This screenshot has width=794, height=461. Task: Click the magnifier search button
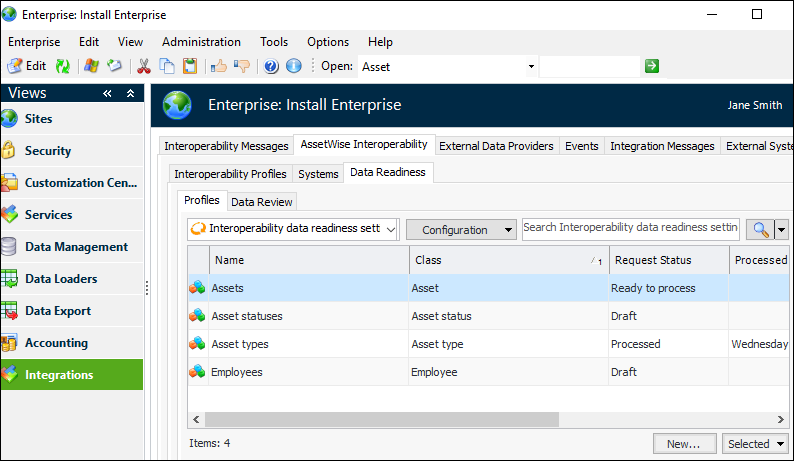point(760,229)
